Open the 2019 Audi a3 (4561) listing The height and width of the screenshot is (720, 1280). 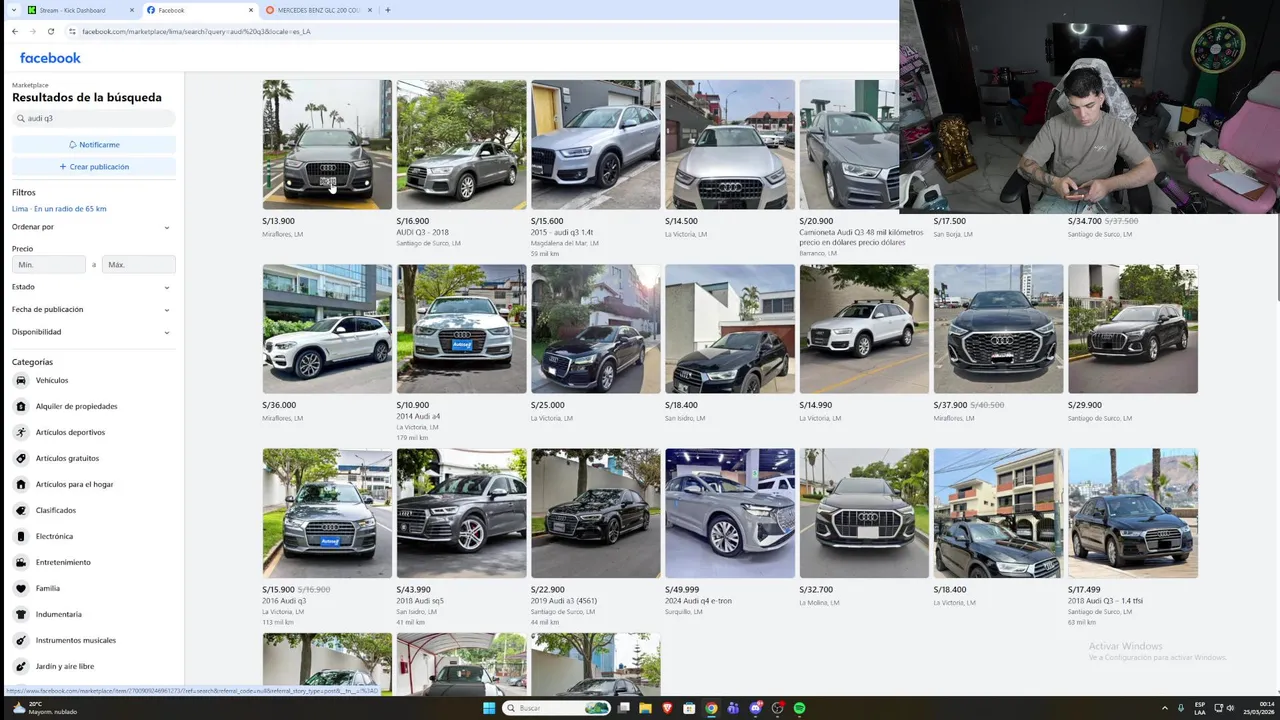point(596,513)
